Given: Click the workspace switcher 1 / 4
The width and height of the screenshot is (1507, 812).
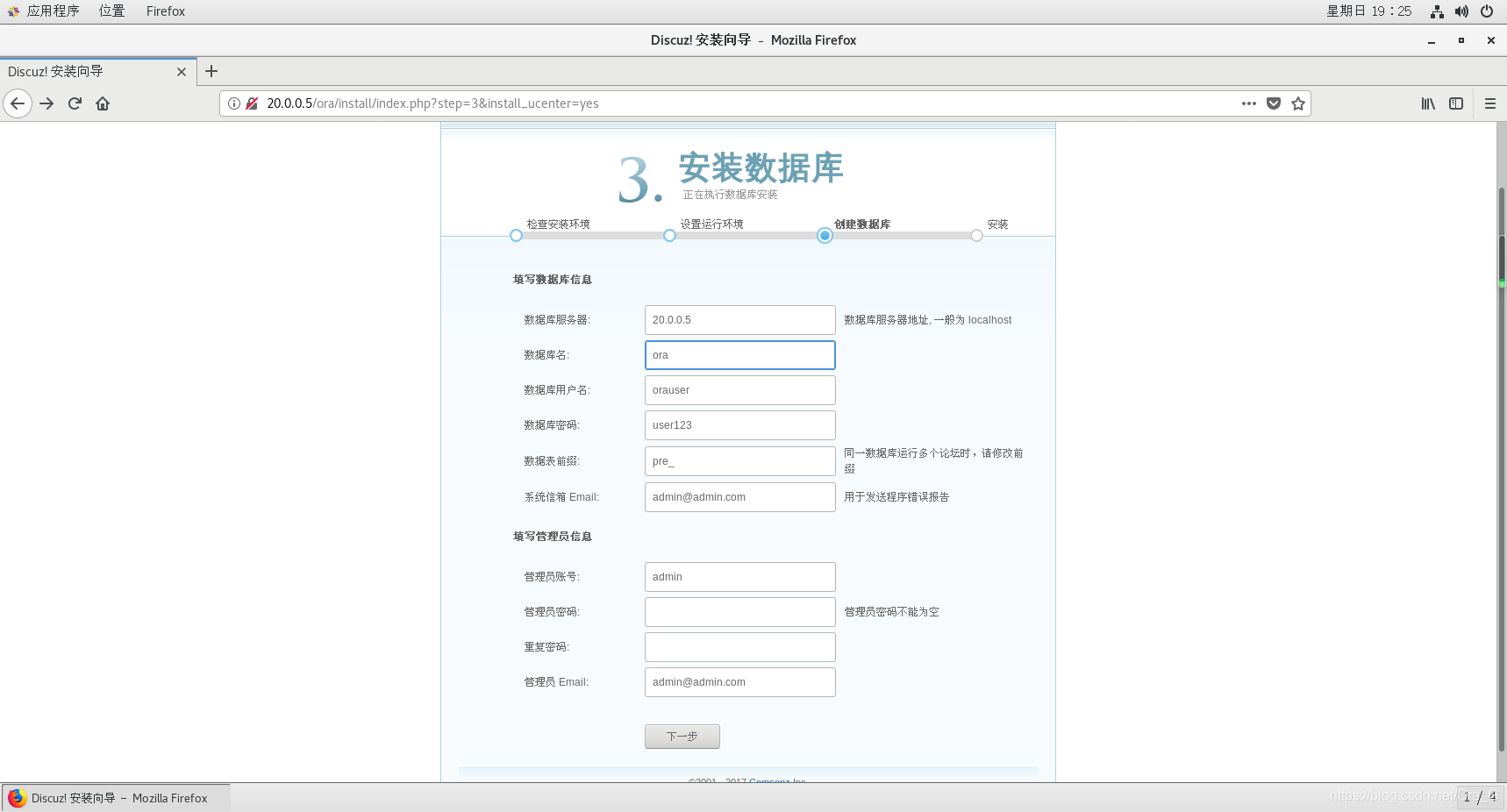Looking at the screenshot, I should 1480,797.
